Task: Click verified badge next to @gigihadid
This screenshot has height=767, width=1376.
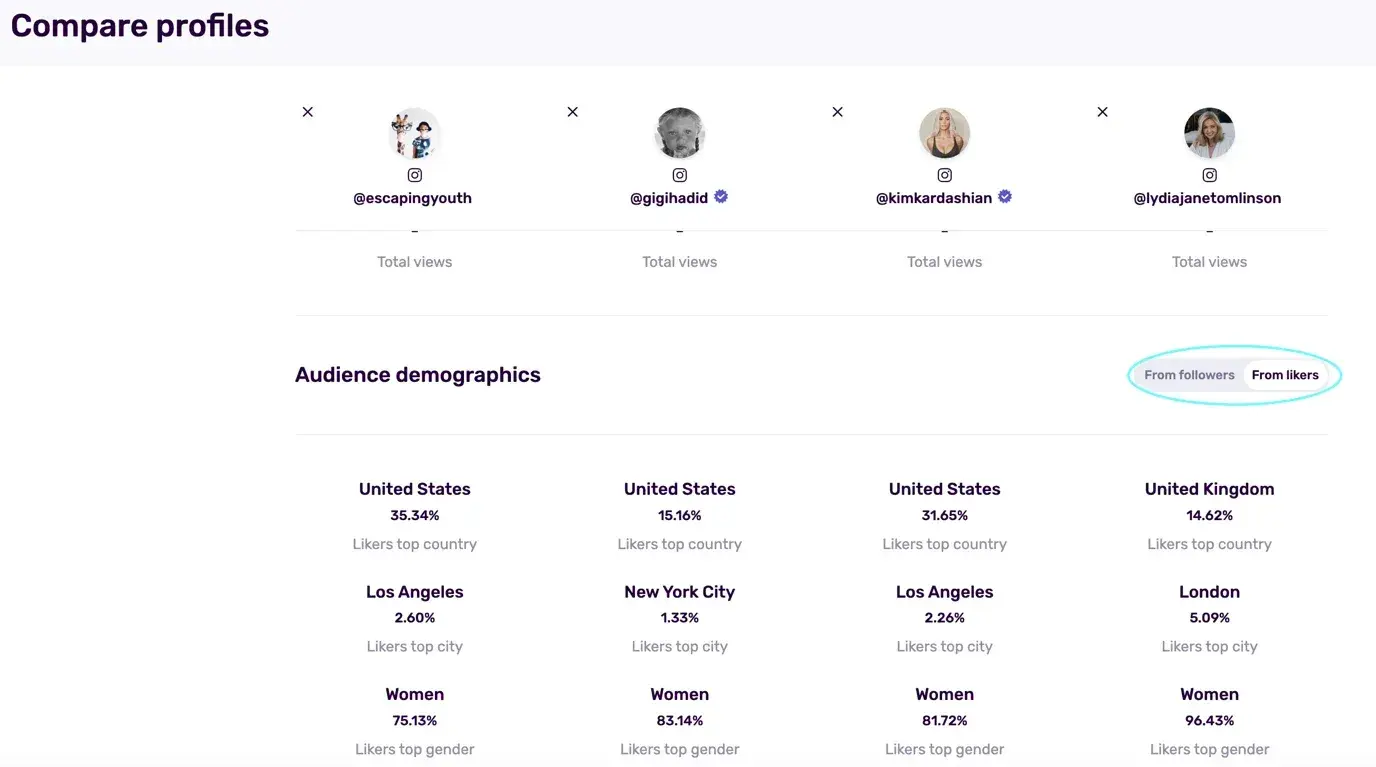Action: point(721,197)
